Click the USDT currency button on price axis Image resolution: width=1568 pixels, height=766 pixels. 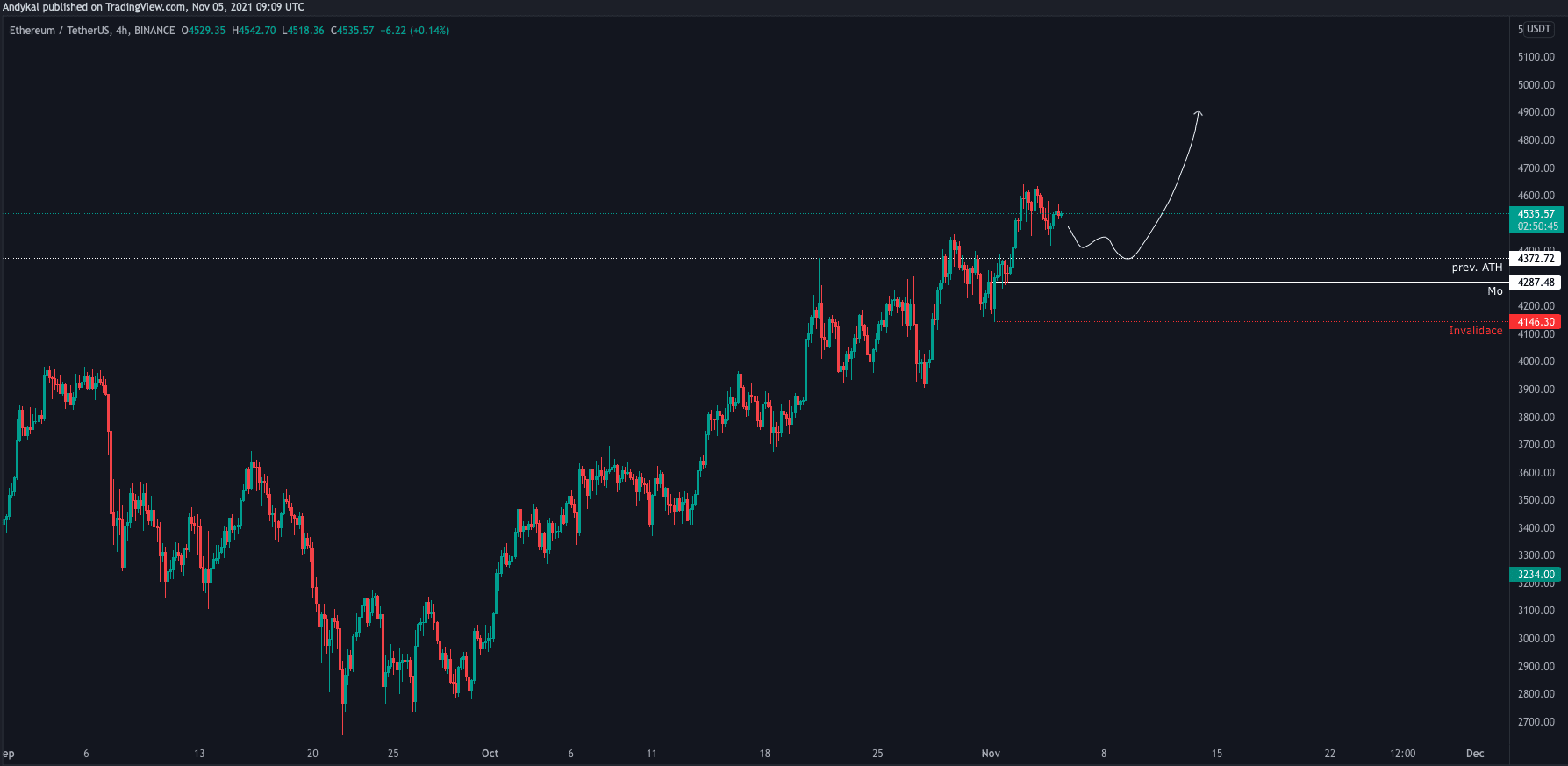(1535, 29)
